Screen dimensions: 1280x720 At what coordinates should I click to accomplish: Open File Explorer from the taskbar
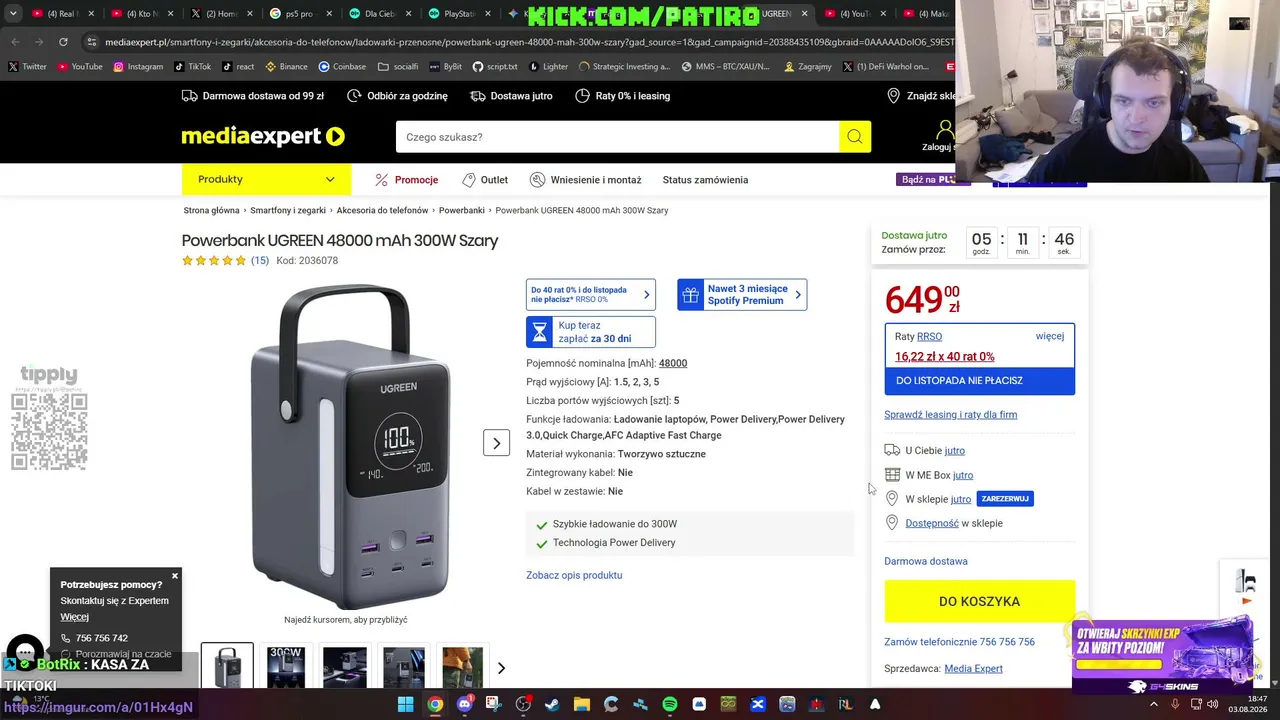(581, 704)
